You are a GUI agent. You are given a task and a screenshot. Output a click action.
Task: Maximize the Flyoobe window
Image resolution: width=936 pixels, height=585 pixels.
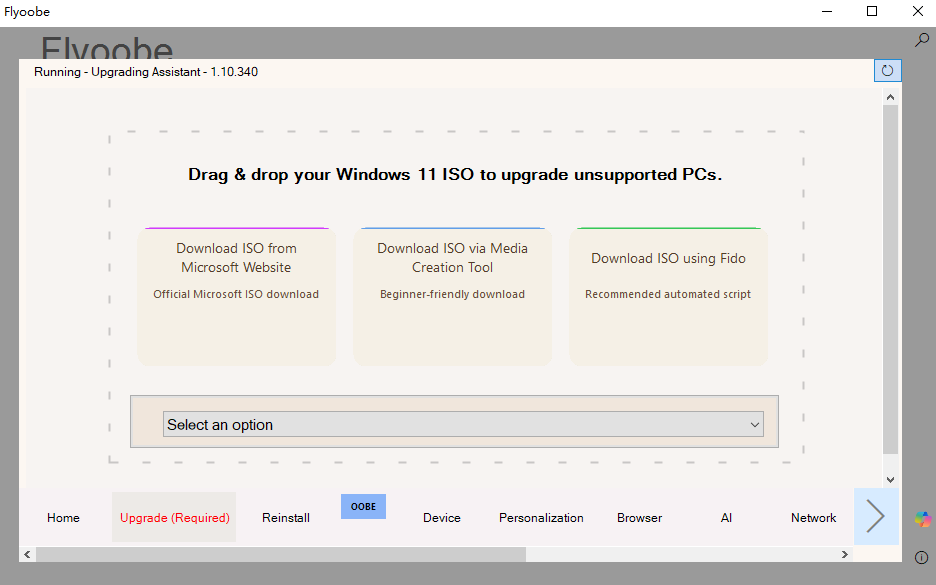872,11
